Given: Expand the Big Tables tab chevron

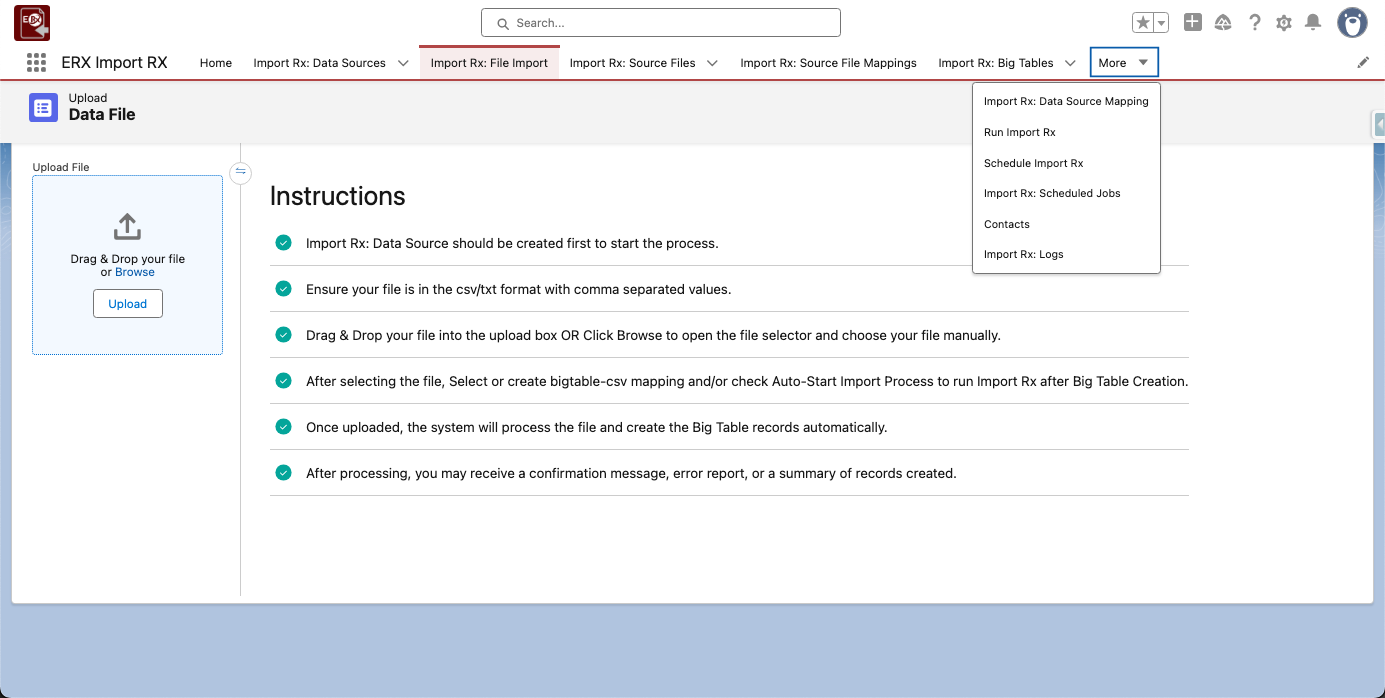Looking at the screenshot, I should (1070, 63).
